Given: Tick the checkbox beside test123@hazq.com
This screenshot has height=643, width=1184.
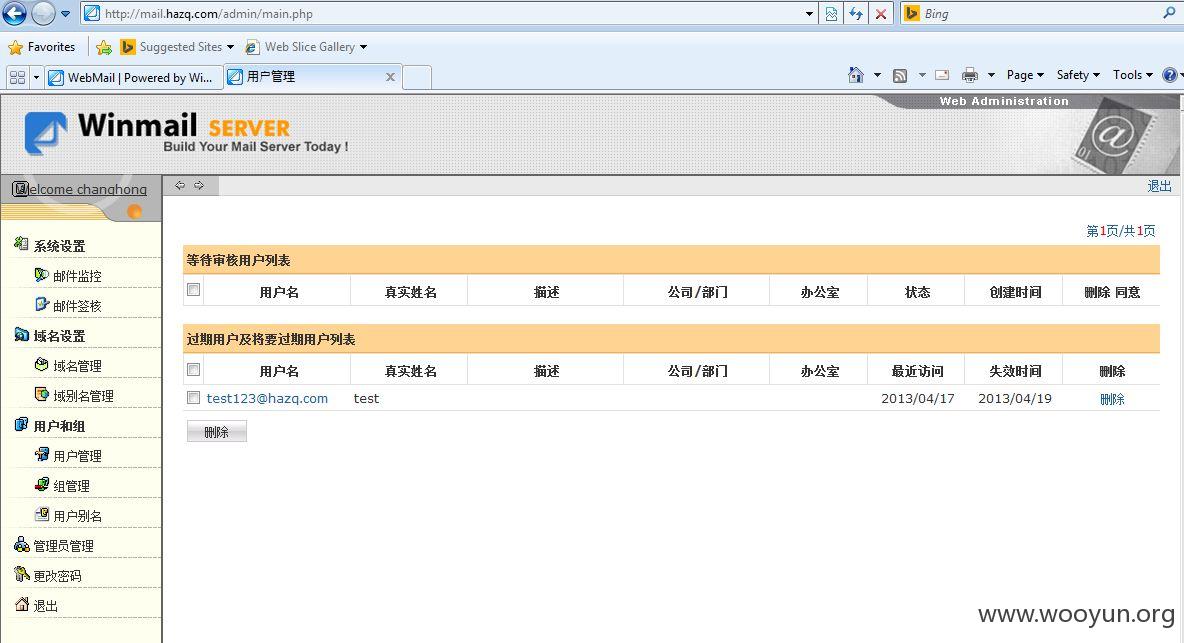Looking at the screenshot, I should pos(193,398).
